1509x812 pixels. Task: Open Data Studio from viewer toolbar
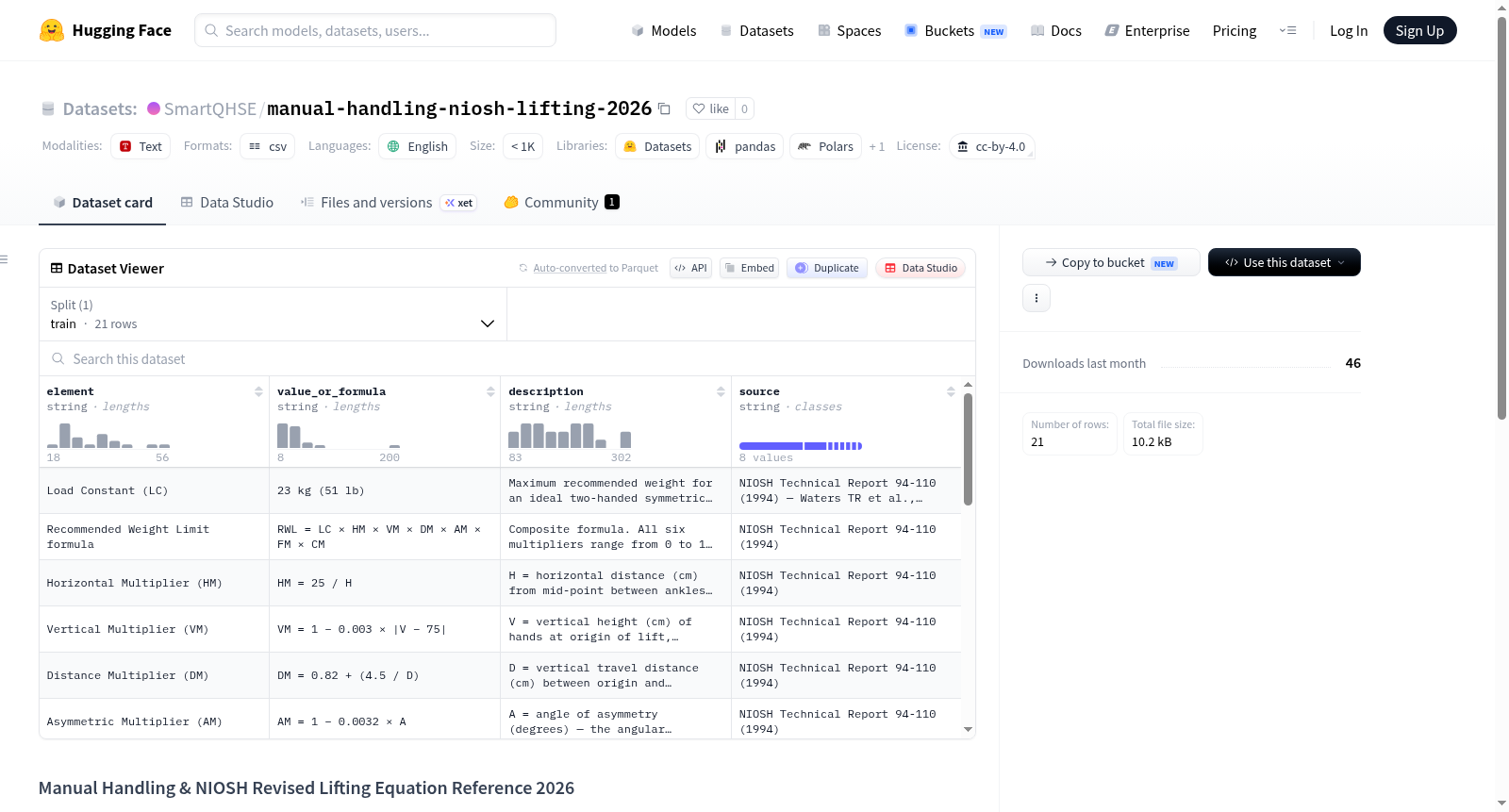point(920,268)
